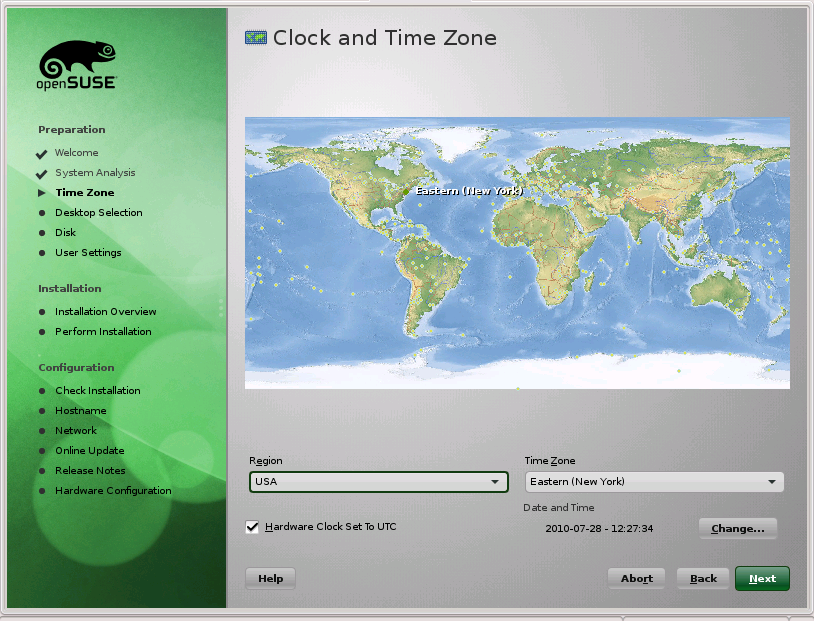814x621 pixels.
Task: Click the Preparation section heading
Action: tap(72, 130)
